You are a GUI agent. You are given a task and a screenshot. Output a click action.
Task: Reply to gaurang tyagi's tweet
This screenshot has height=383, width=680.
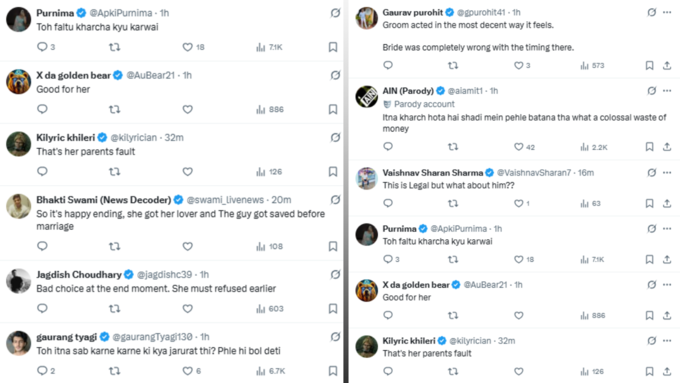coord(42,371)
